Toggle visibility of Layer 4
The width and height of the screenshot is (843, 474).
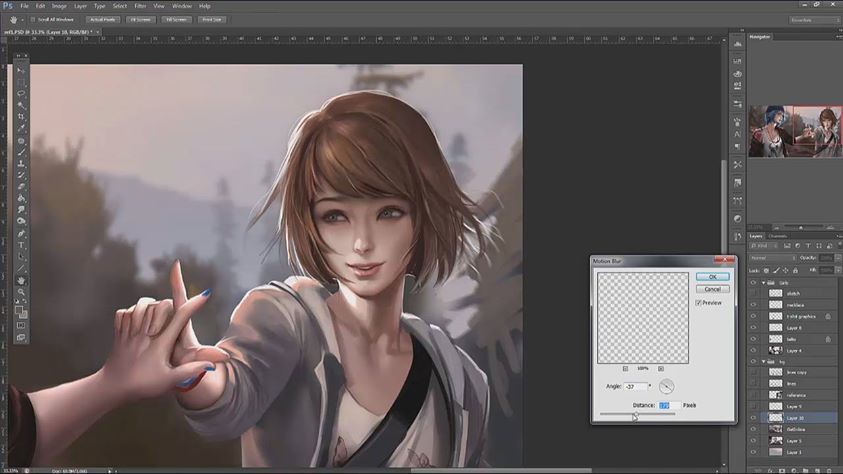[753, 350]
